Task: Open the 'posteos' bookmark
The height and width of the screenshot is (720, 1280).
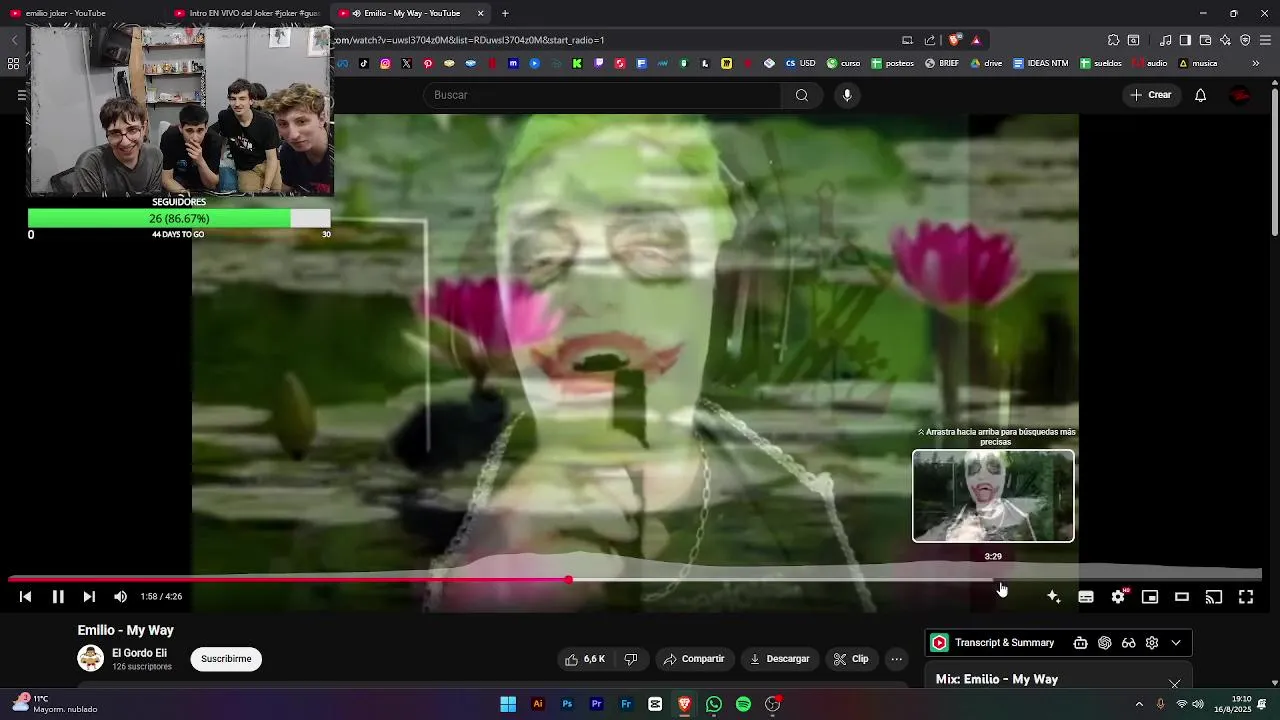Action: pos(892,63)
